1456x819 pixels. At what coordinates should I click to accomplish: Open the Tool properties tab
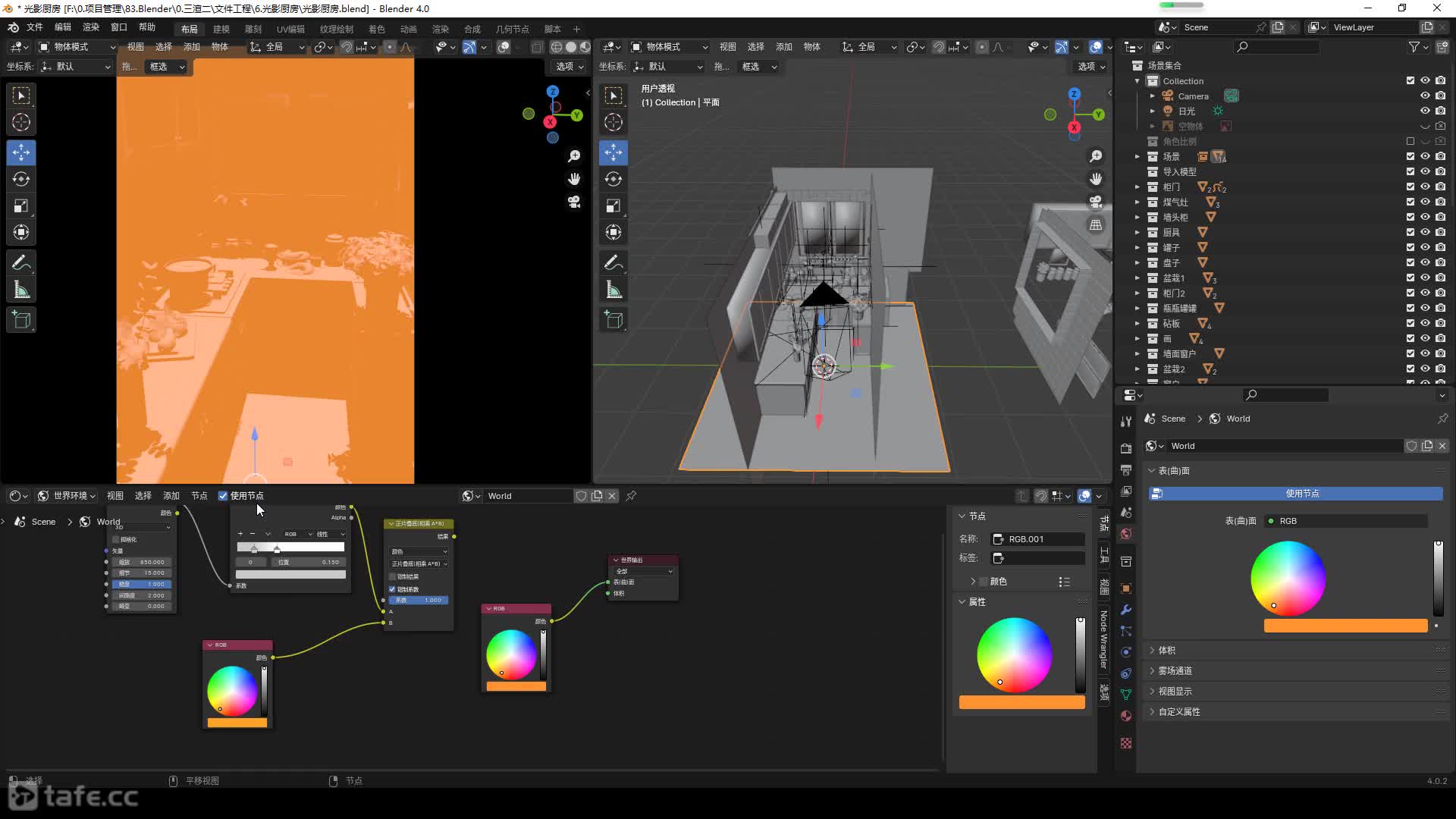click(x=1126, y=422)
